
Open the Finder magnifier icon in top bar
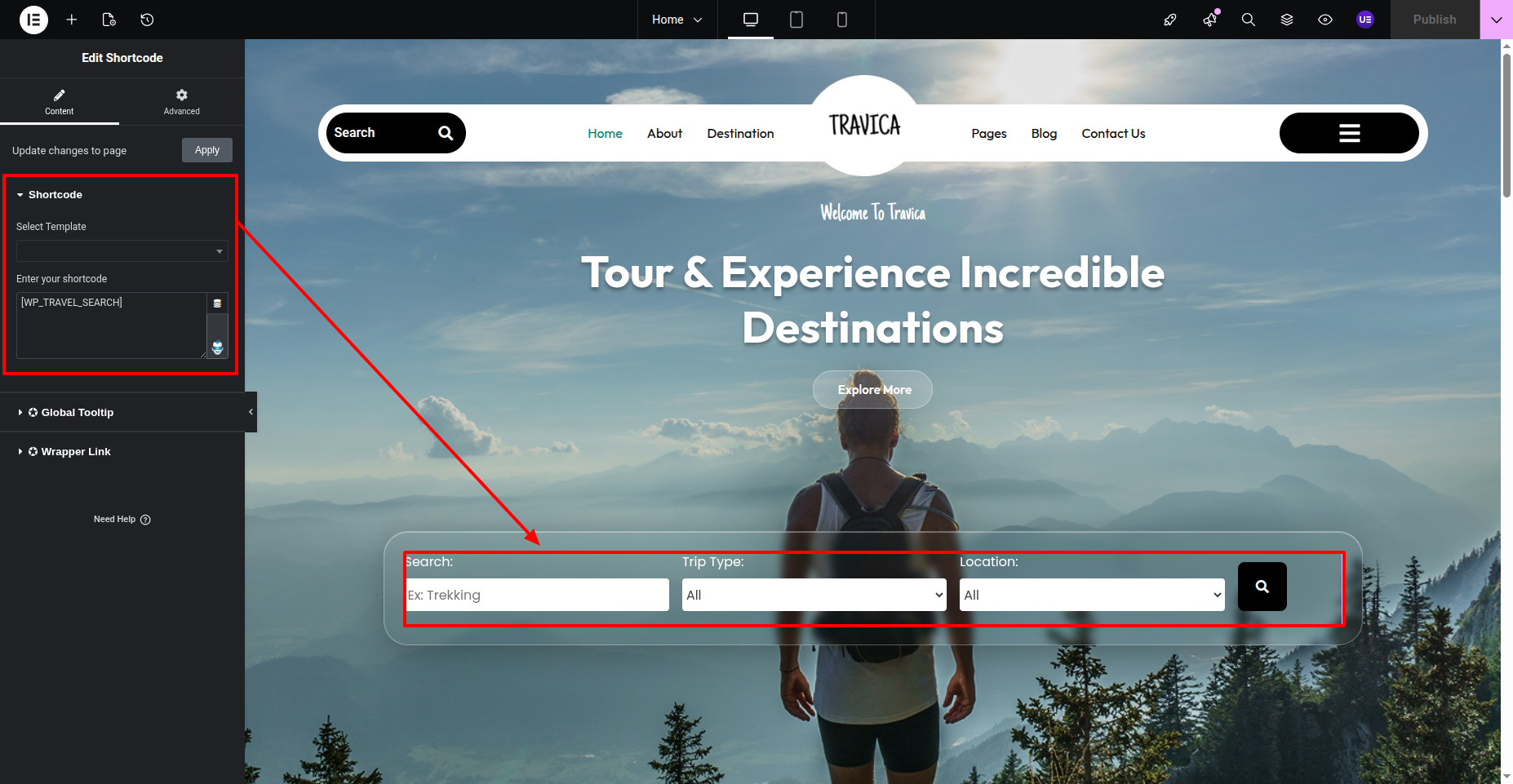click(1248, 20)
